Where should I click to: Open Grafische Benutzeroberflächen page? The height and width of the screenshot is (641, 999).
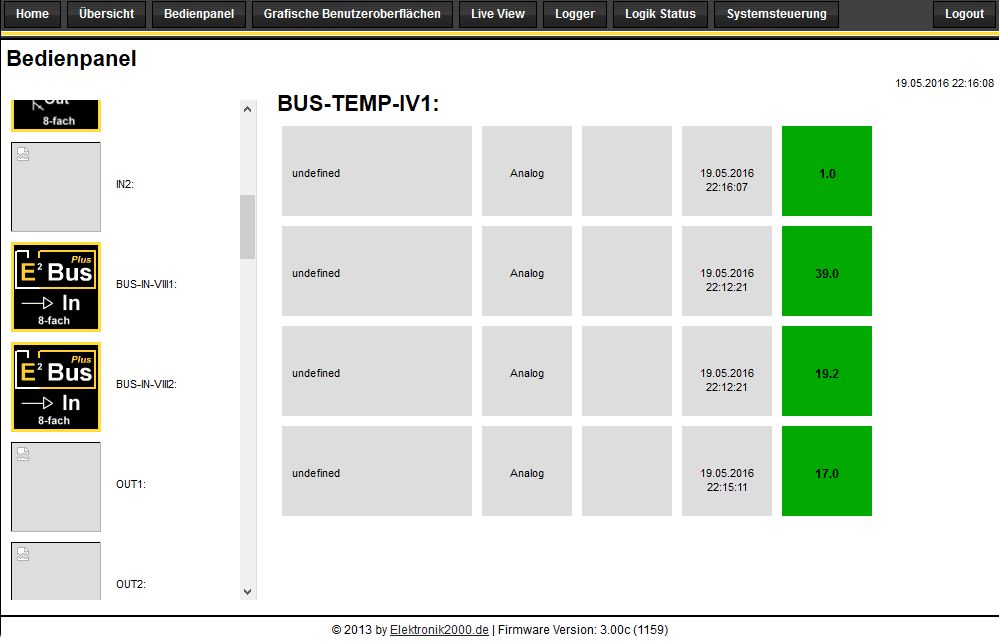[x=352, y=14]
